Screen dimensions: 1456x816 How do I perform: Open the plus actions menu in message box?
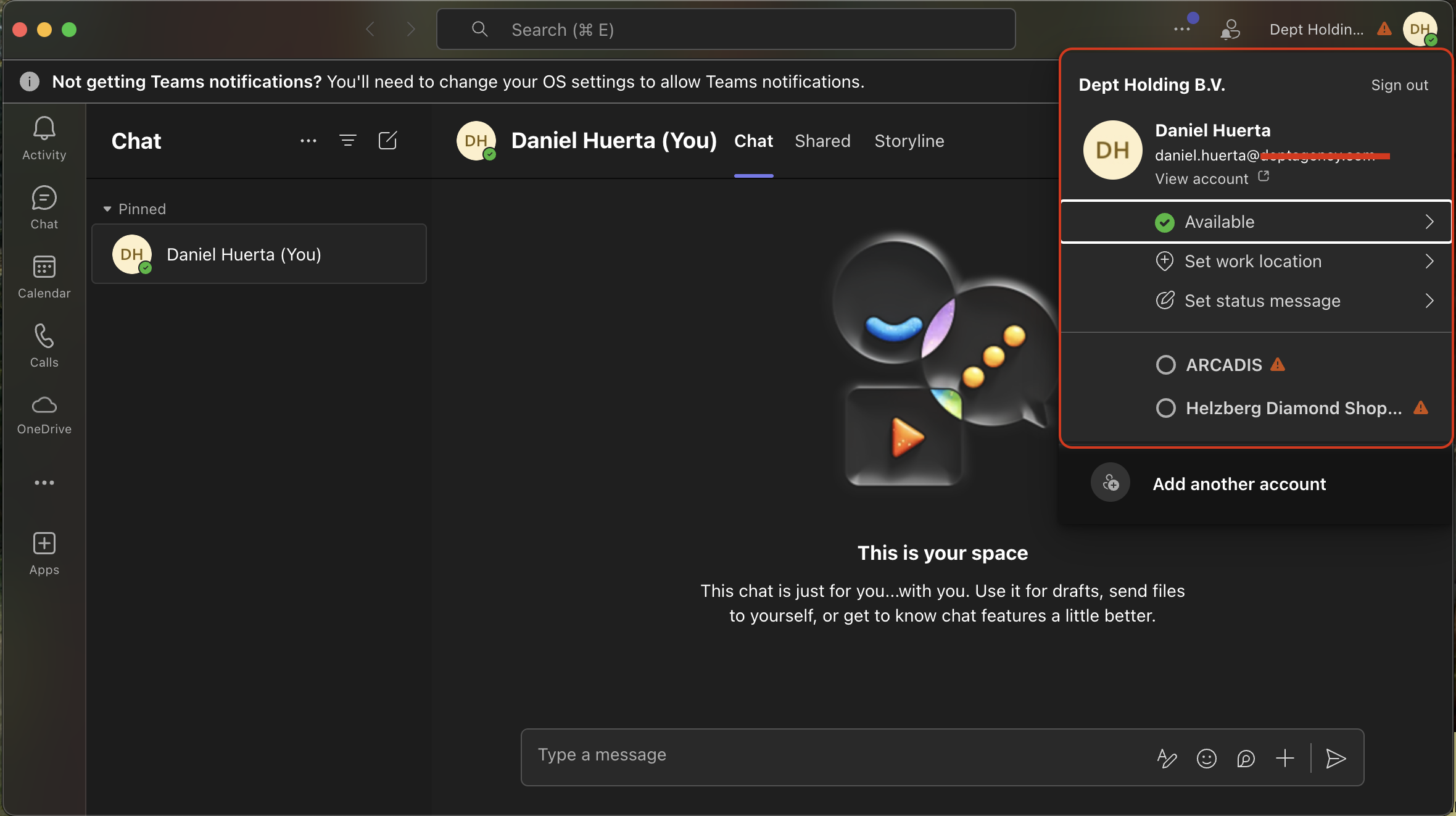(x=1285, y=758)
